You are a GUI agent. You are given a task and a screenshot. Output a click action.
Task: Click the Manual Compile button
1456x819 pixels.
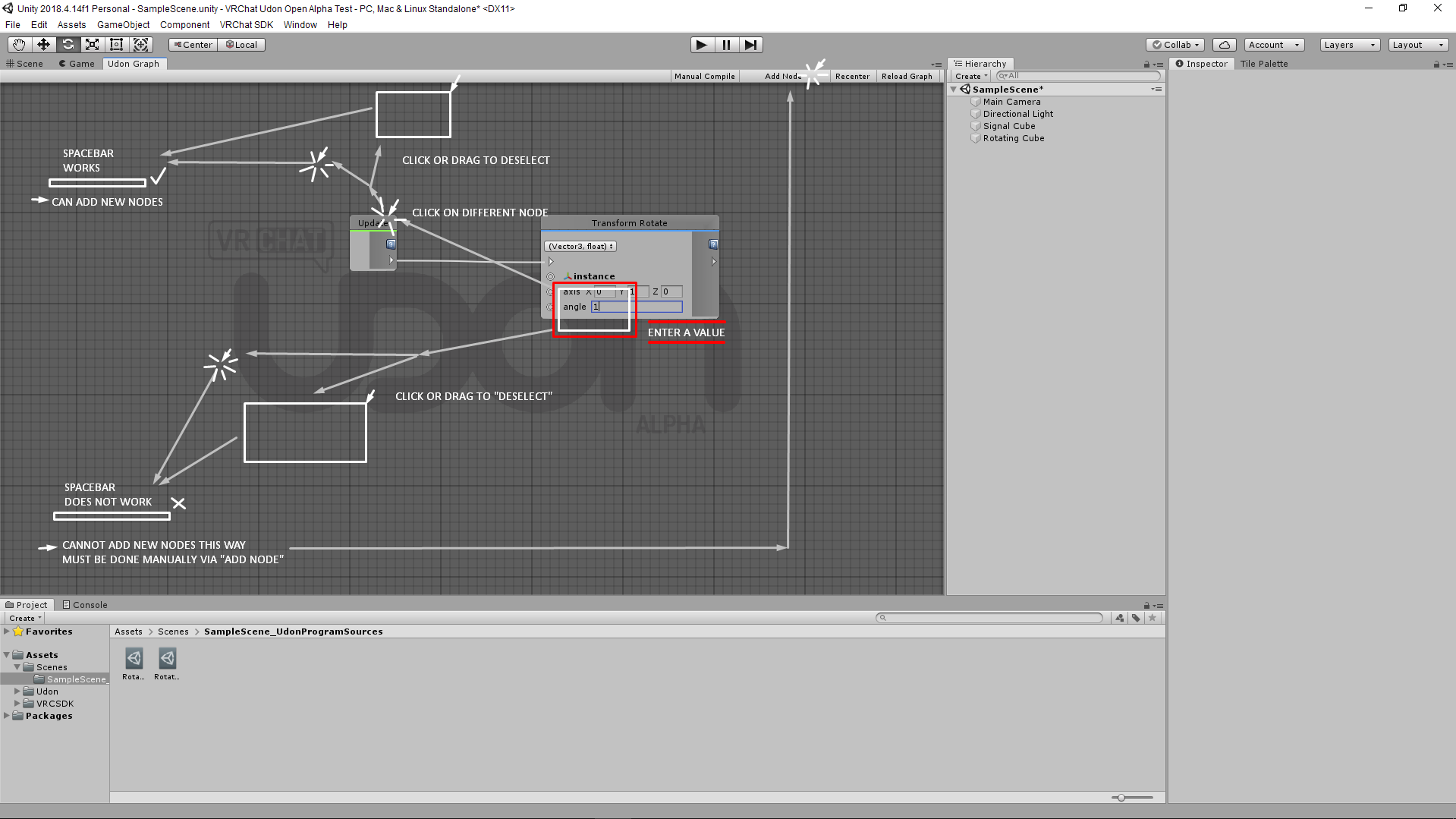tap(705, 76)
